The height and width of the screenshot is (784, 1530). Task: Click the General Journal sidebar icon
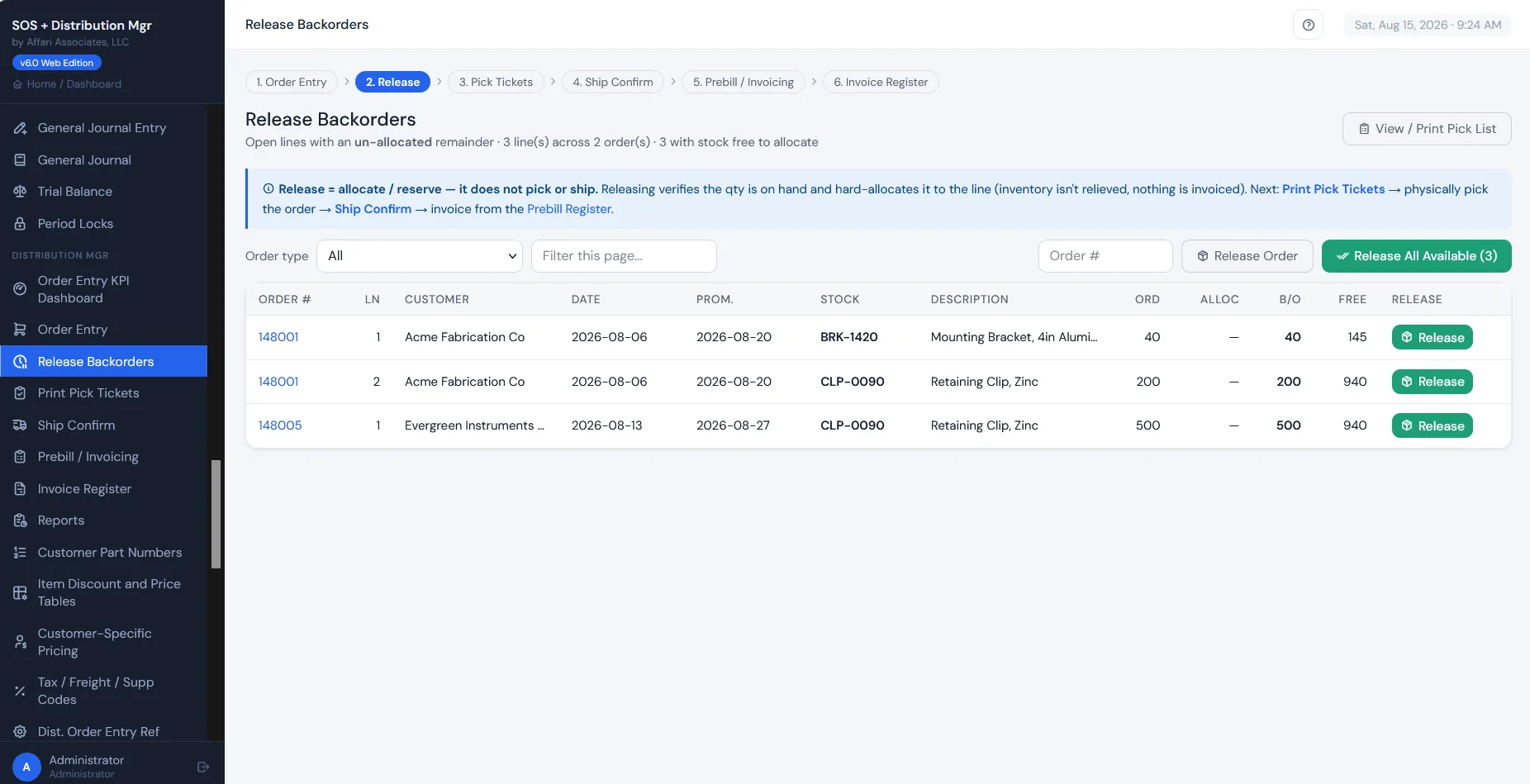[x=21, y=160]
